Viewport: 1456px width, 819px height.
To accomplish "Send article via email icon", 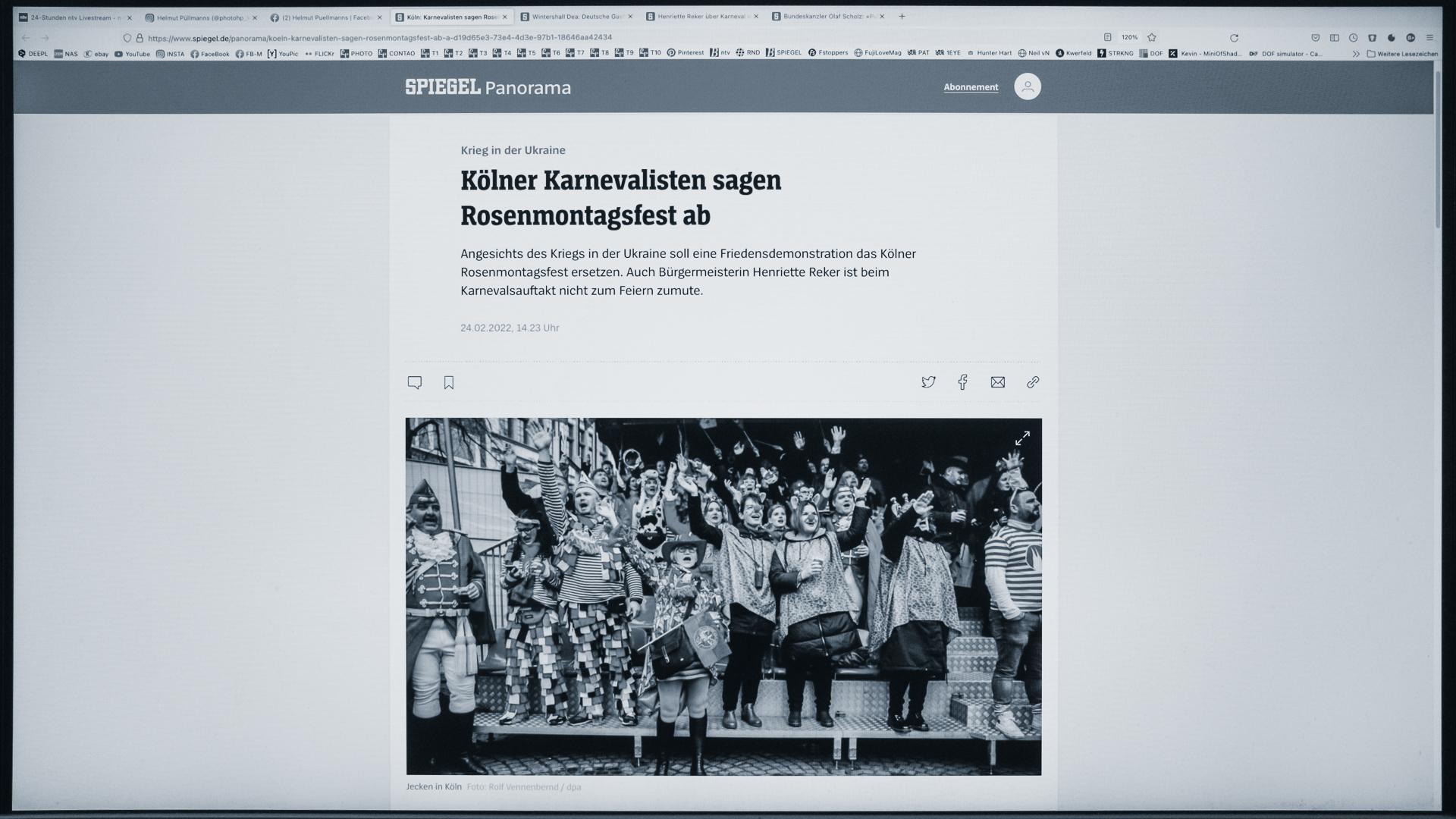I will point(997,382).
